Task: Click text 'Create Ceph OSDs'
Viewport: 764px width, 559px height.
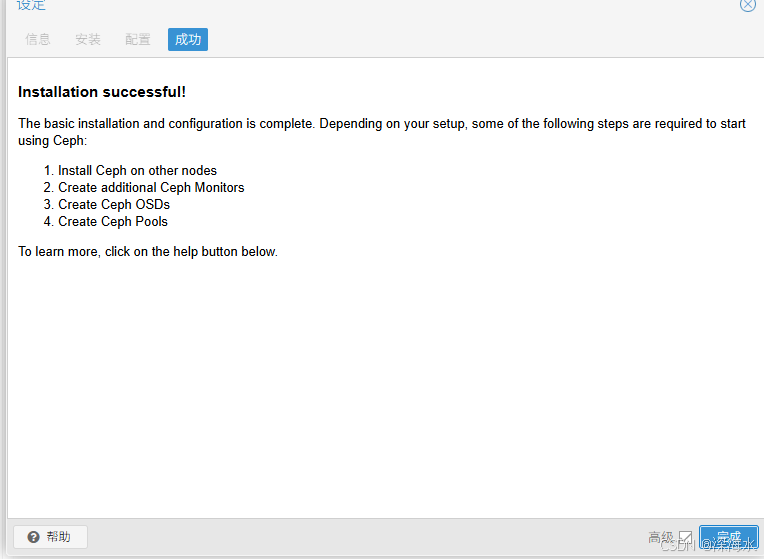Action: click(114, 205)
